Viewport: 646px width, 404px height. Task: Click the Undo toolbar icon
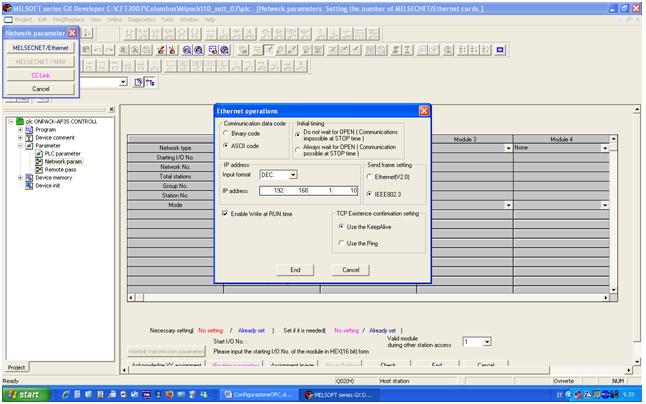click(98, 50)
